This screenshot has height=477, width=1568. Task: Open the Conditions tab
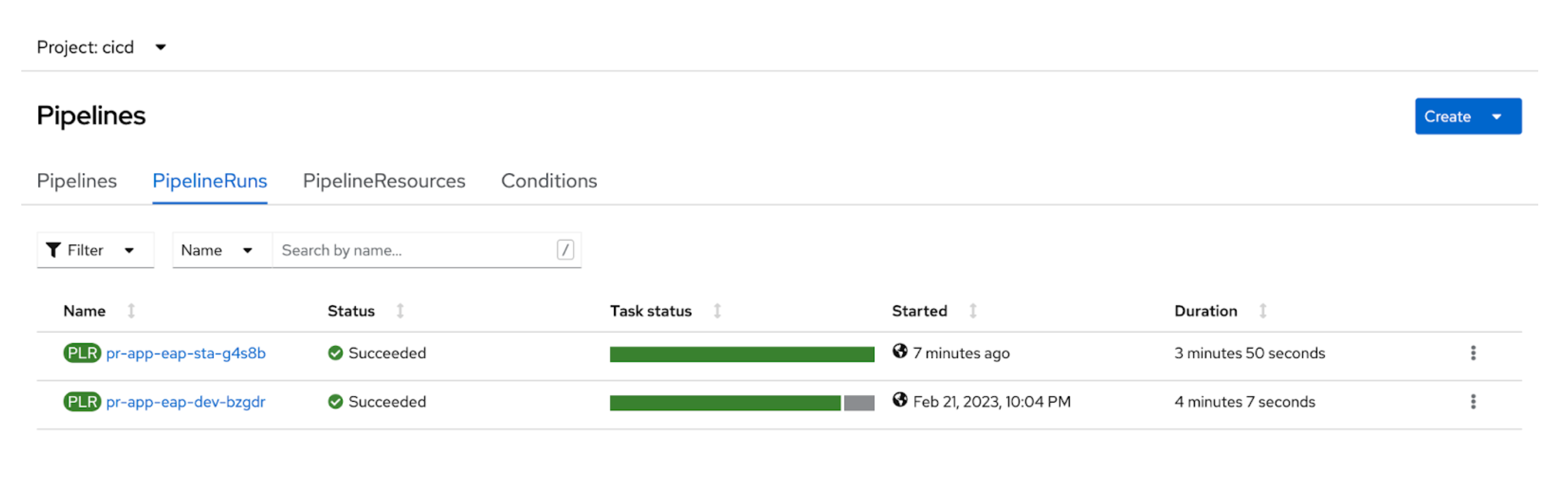point(548,180)
